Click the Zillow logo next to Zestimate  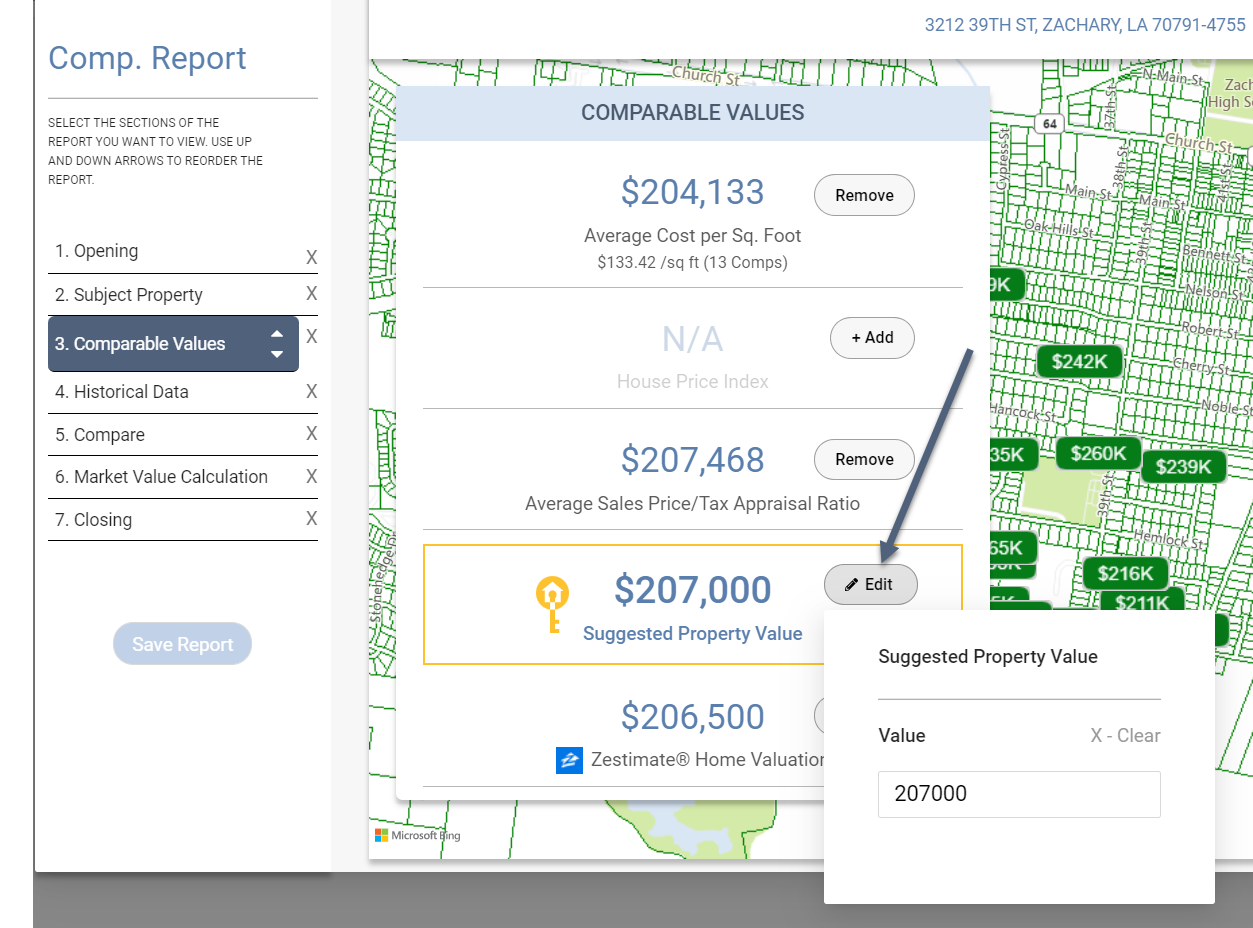569,760
